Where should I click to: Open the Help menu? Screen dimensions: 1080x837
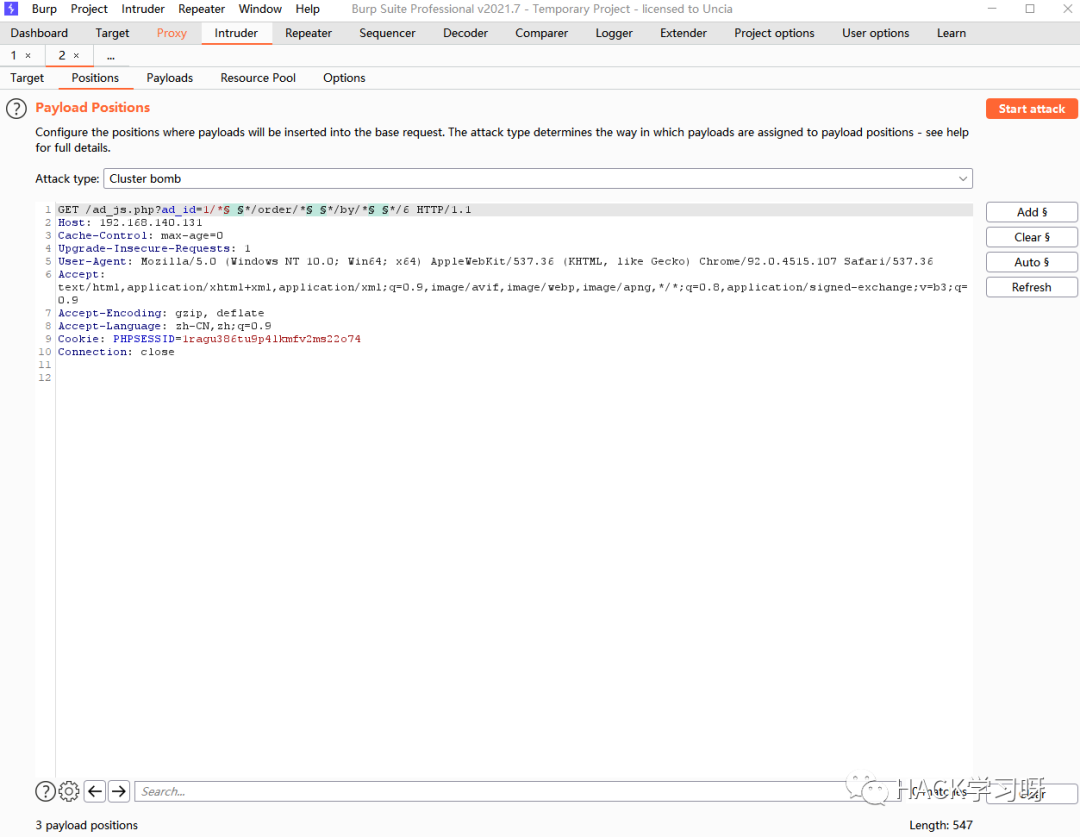[x=307, y=9]
